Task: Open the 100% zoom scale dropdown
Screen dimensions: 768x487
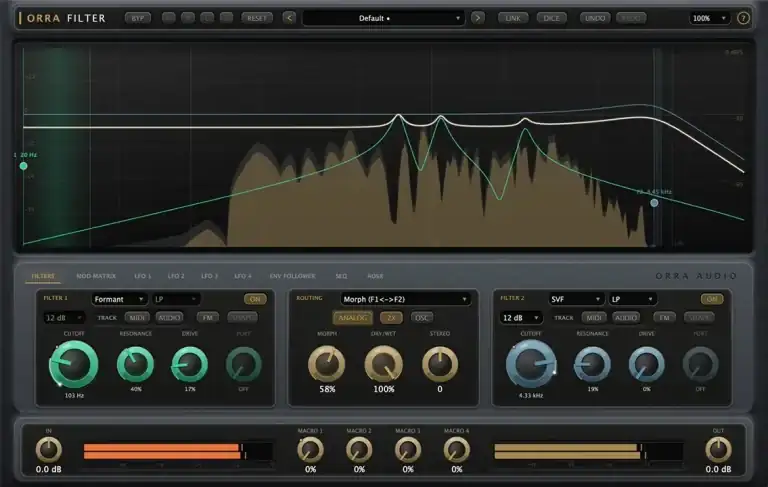Action: coord(709,18)
